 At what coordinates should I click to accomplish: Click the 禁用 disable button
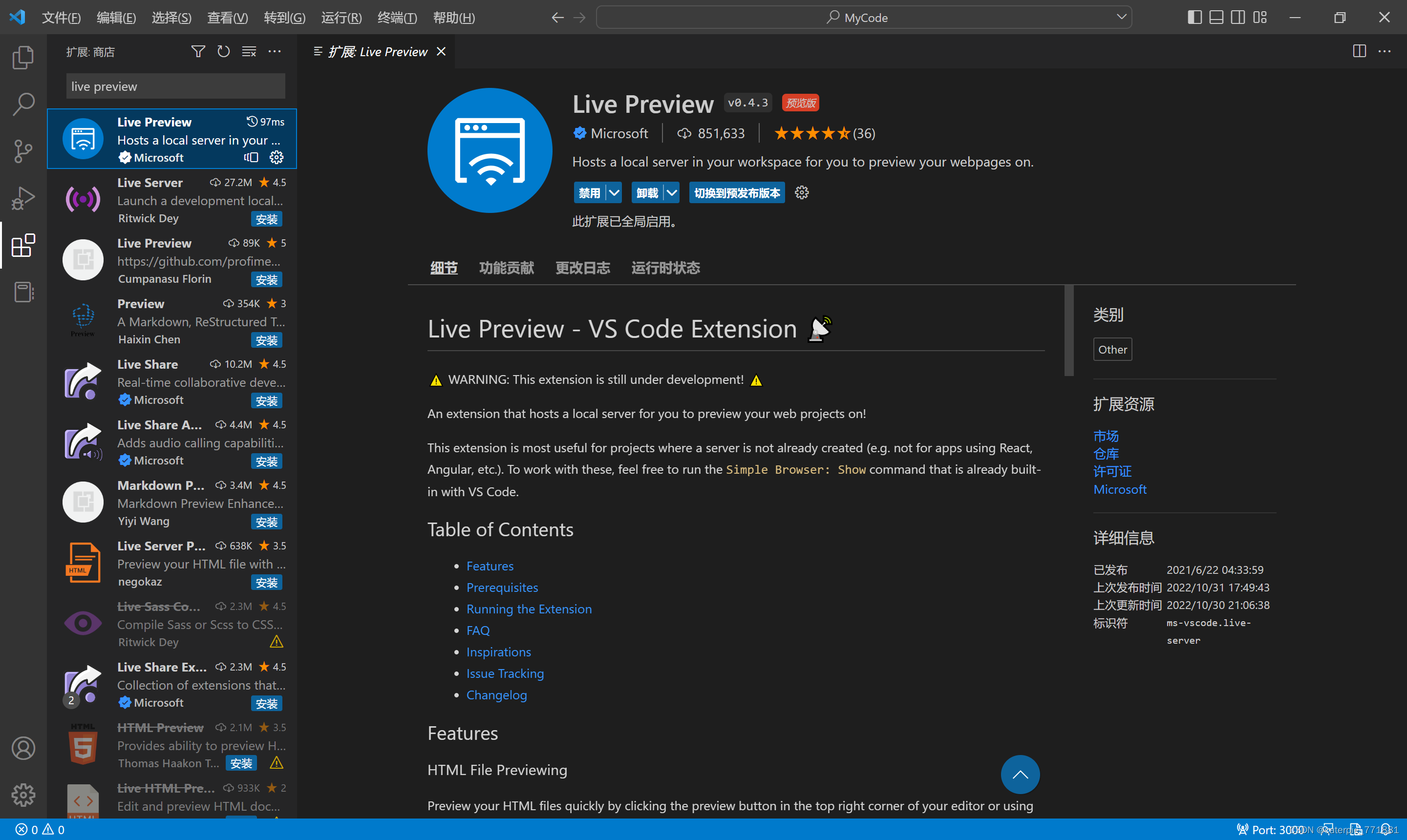tap(590, 193)
